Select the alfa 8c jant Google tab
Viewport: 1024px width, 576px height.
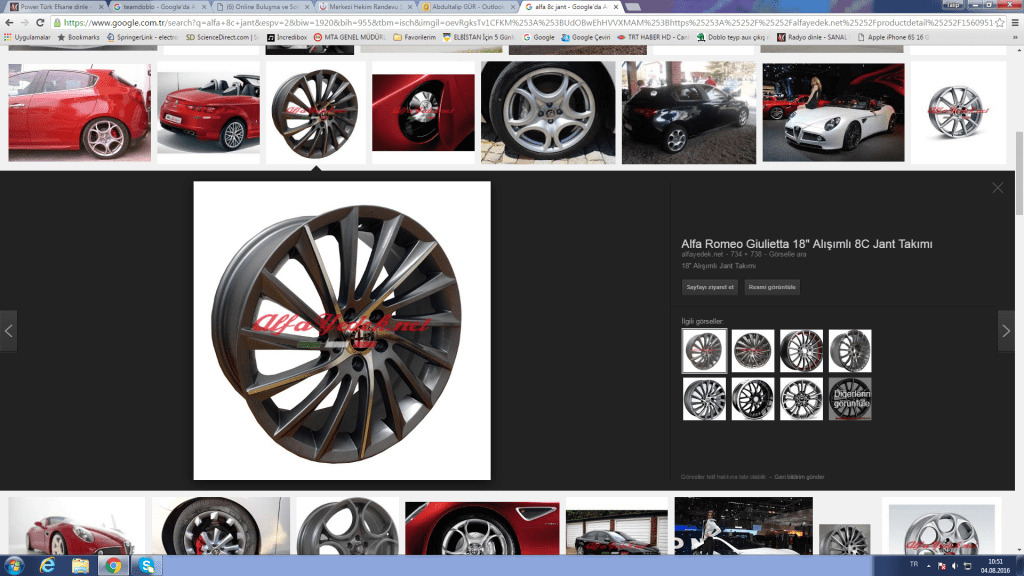[572, 7]
